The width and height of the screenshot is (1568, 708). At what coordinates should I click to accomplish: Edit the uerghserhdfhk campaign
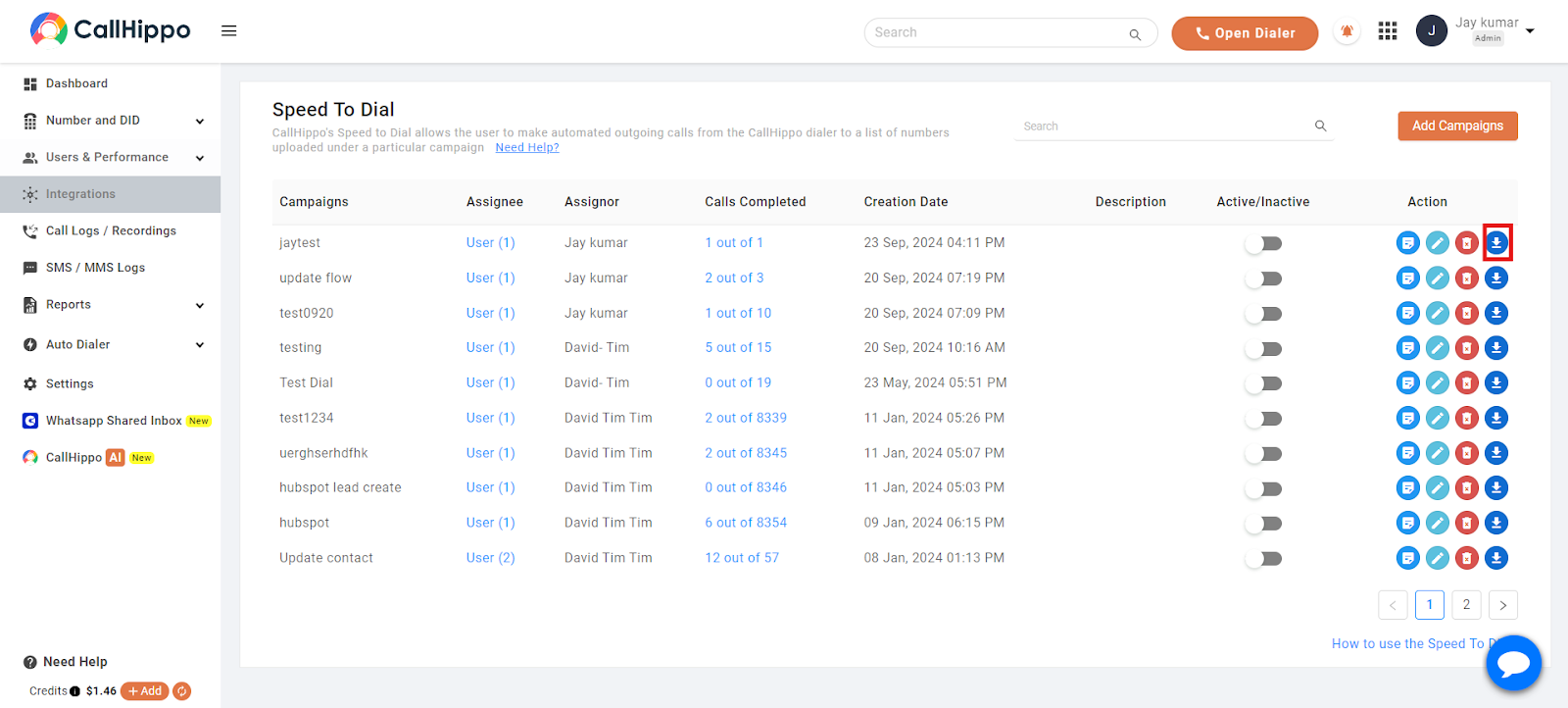pos(1438,453)
